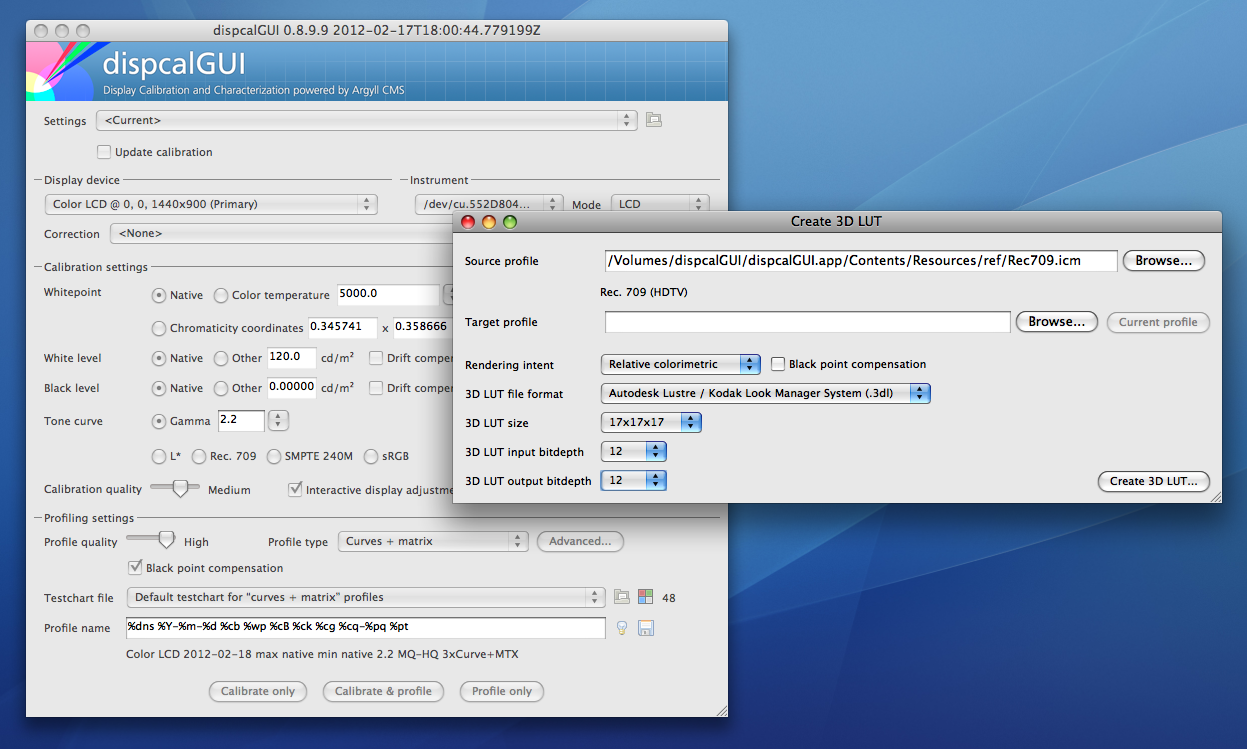Click the Color temperature 5000.0 field
Viewport: 1247px width, 749px height.
click(388, 295)
